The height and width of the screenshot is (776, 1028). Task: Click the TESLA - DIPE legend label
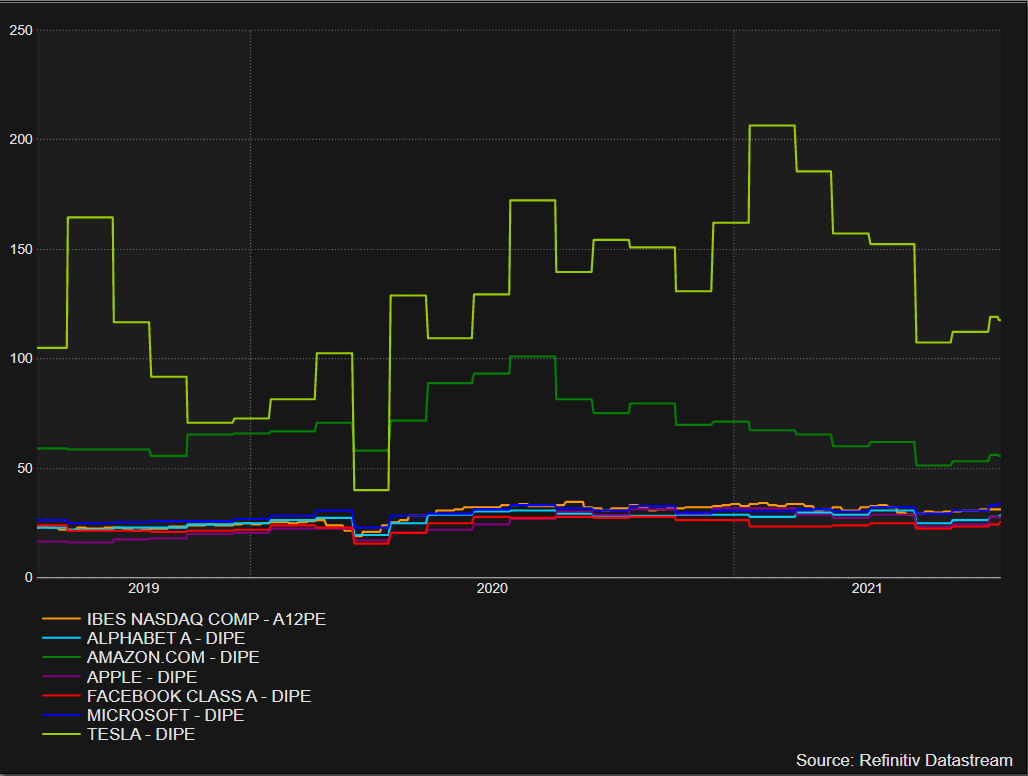coord(141,734)
